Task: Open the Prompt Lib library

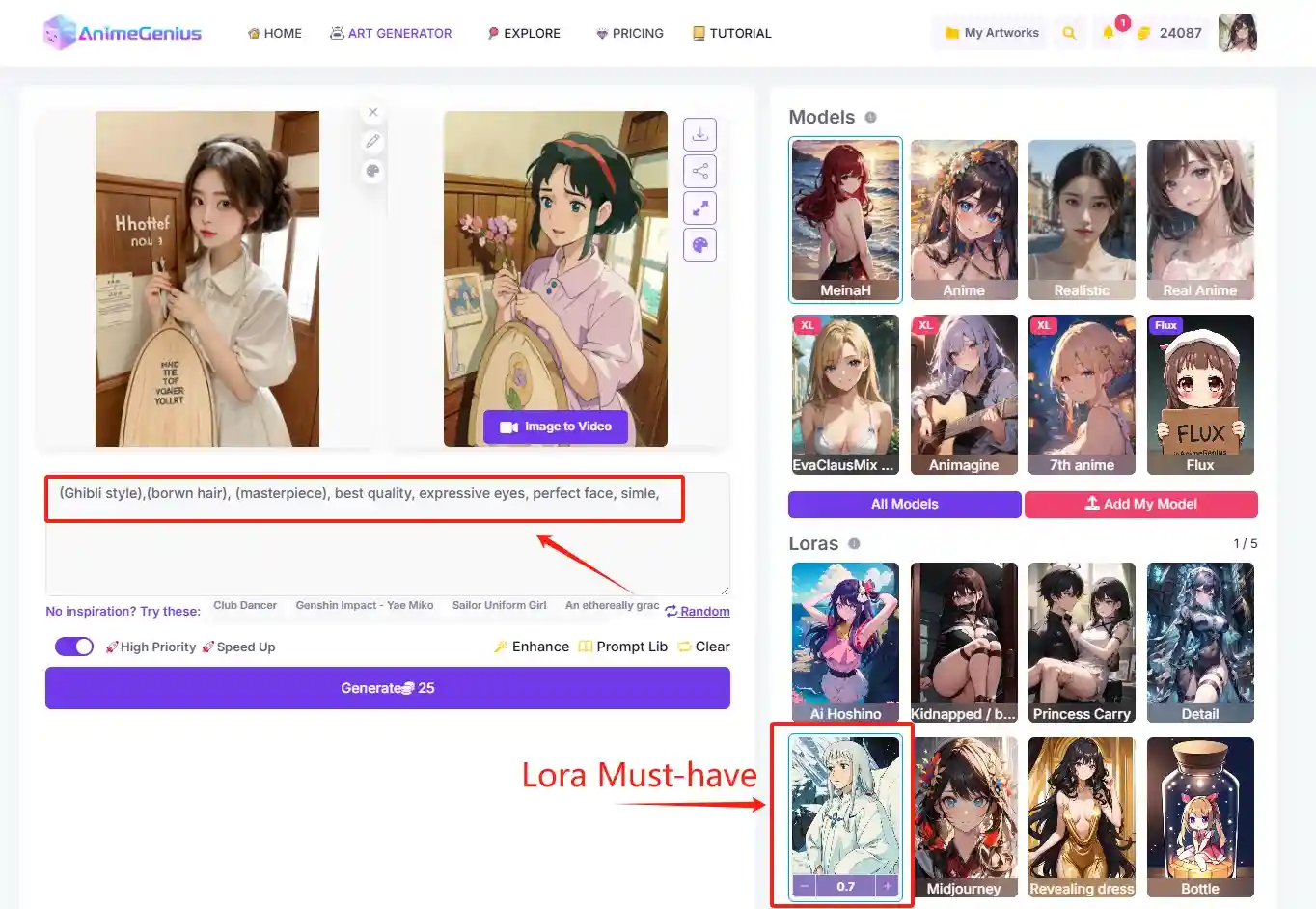Action: 622,647
